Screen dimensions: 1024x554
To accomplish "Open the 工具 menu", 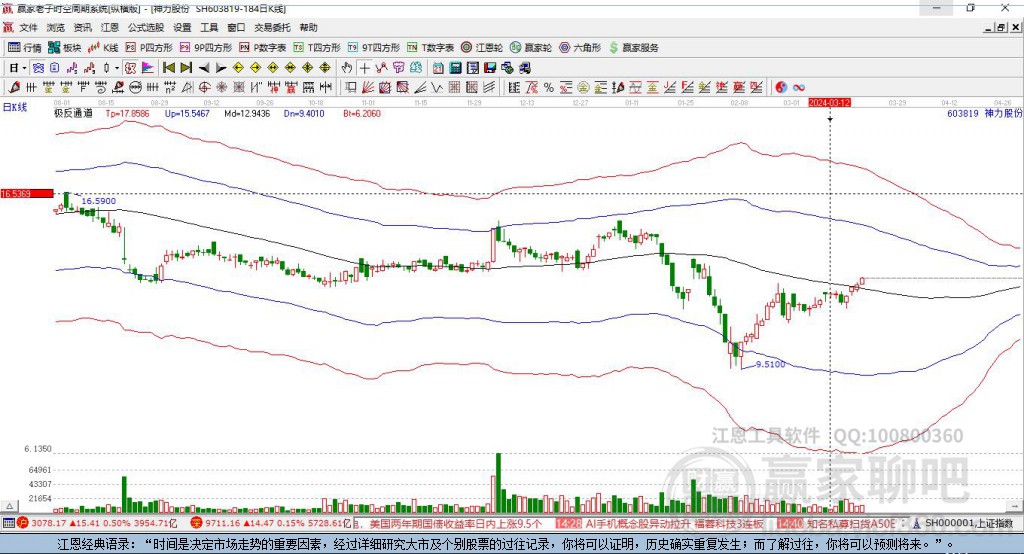I will click(x=209, y=27).
